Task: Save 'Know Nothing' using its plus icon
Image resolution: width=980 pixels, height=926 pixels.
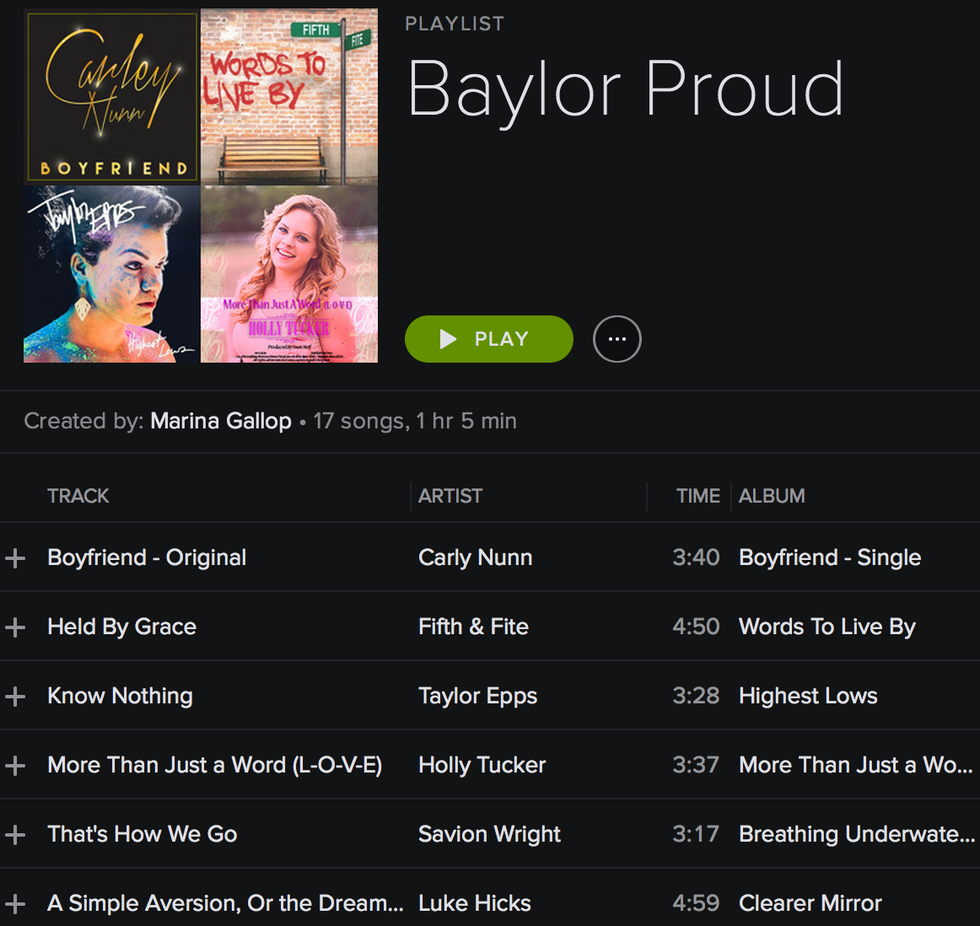Action: 15,696
